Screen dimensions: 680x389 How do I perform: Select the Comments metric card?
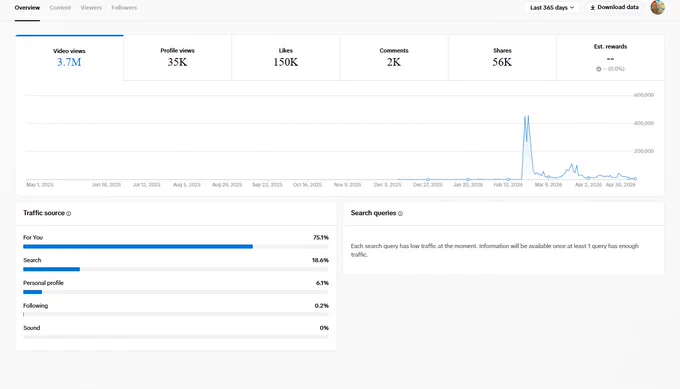tap(394, 58)
